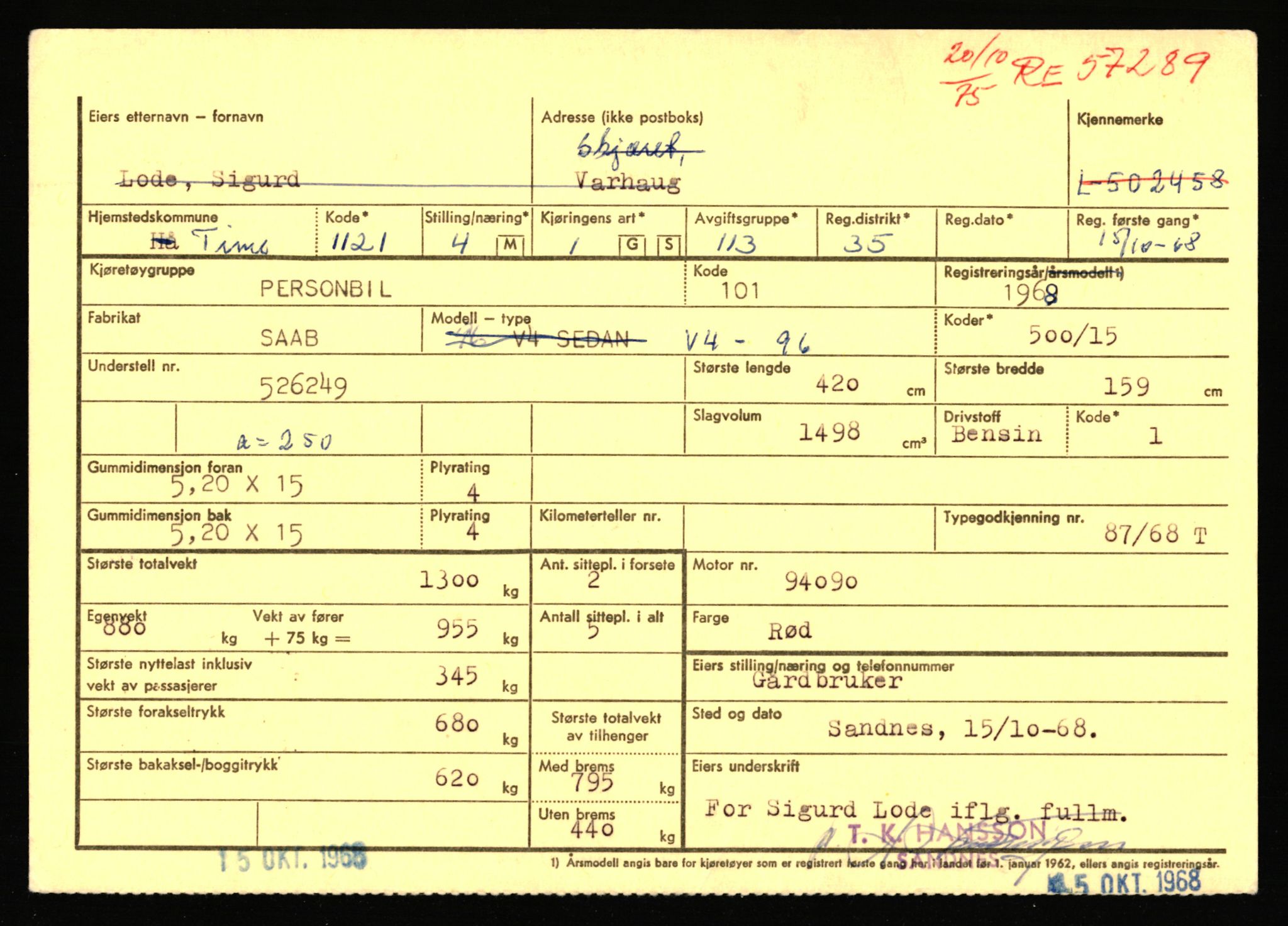Click the trailer weight with brakes 795
This screenshot has height=926, width=1288.
tap(592, 783)
